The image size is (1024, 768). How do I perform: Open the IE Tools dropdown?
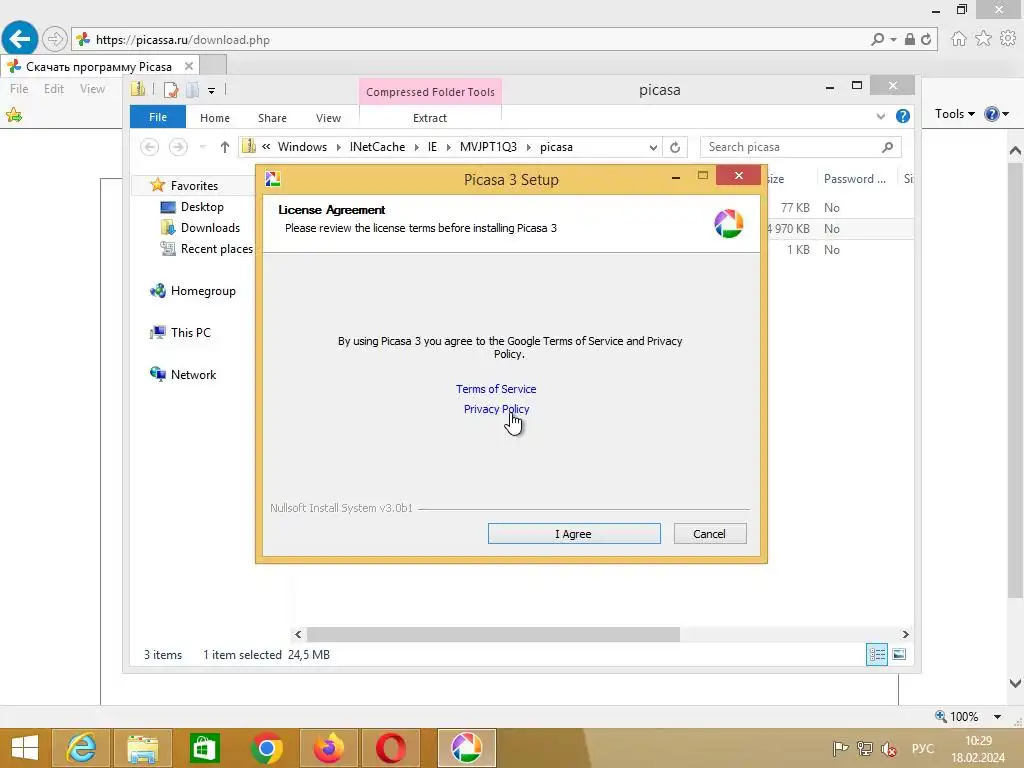pyautogui.click(x=954, y=114)
